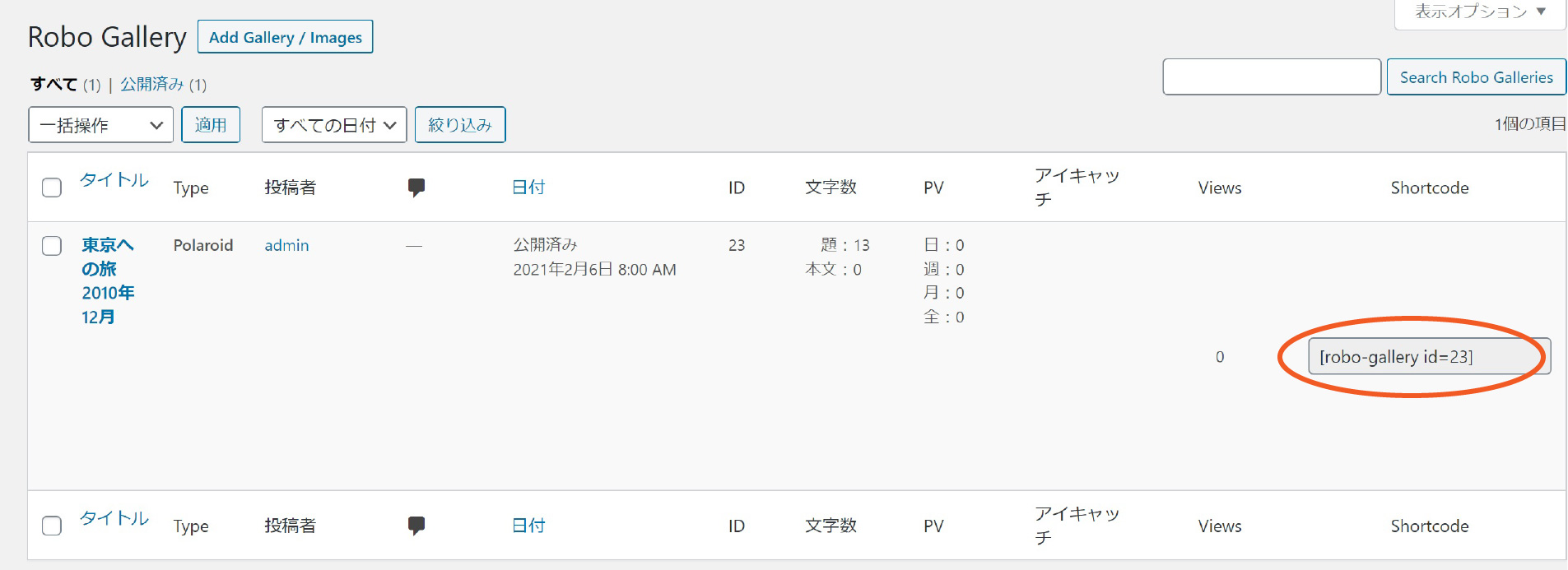Click the comments bubble icon in header
This screenshot has width=1568, height=570.
[416, 188]
